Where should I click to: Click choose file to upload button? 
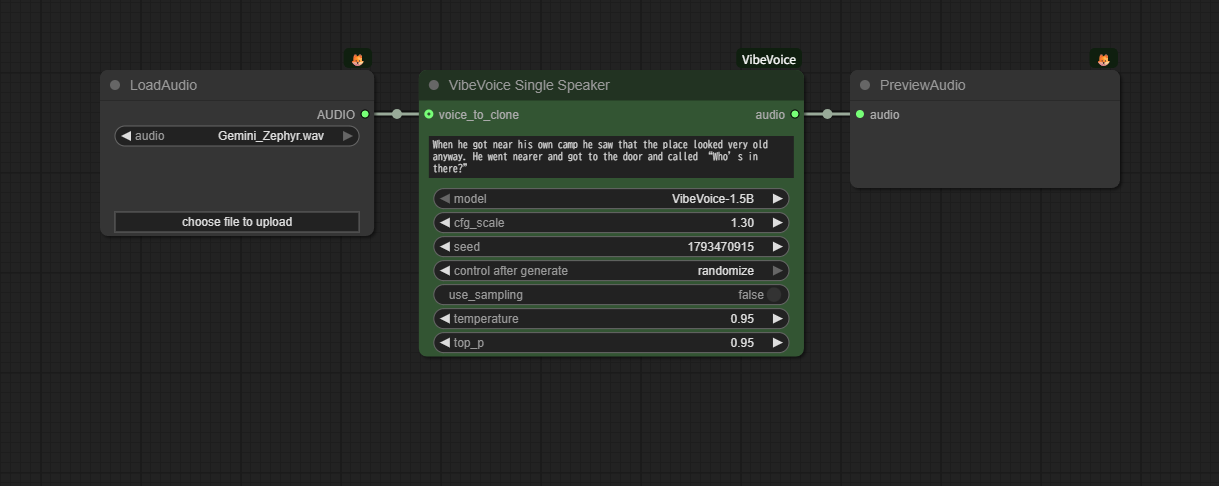[x=237, y=222]
